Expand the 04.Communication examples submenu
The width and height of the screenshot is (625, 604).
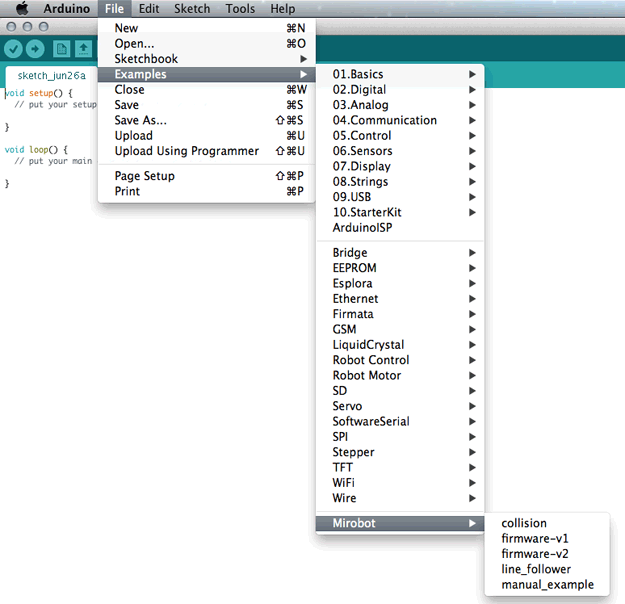pos(400,120)
